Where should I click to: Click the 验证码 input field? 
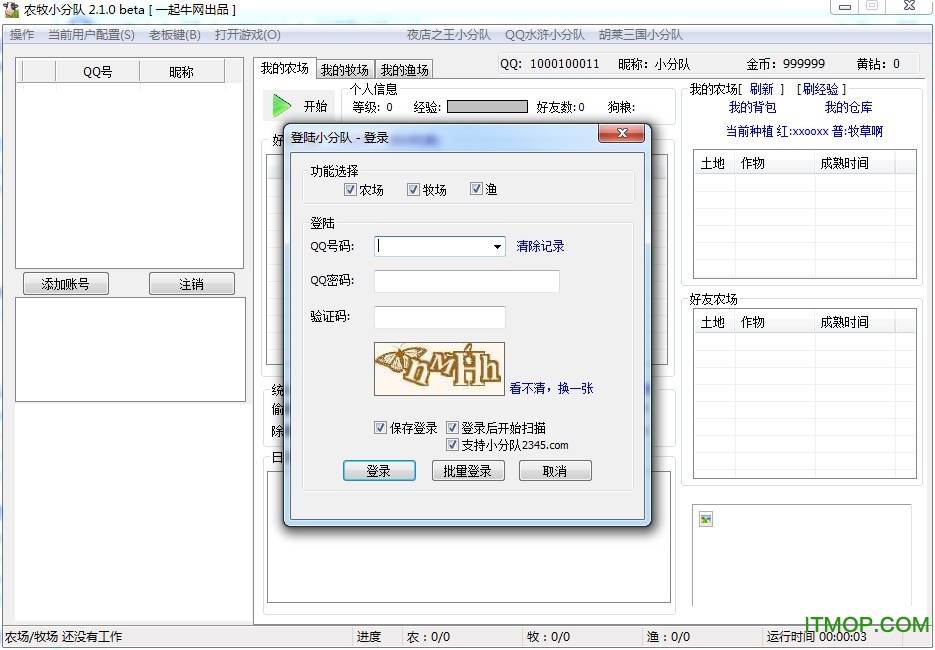[x=440, y=317]
